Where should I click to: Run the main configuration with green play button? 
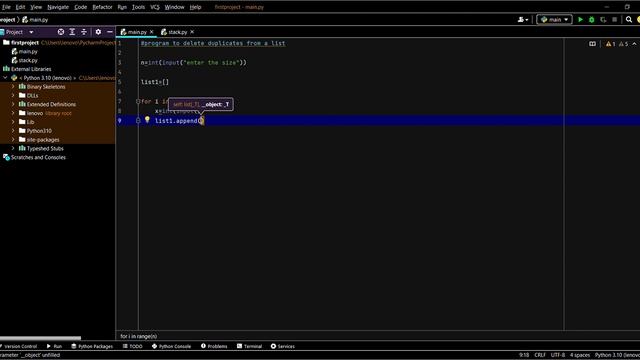point(580,20)
